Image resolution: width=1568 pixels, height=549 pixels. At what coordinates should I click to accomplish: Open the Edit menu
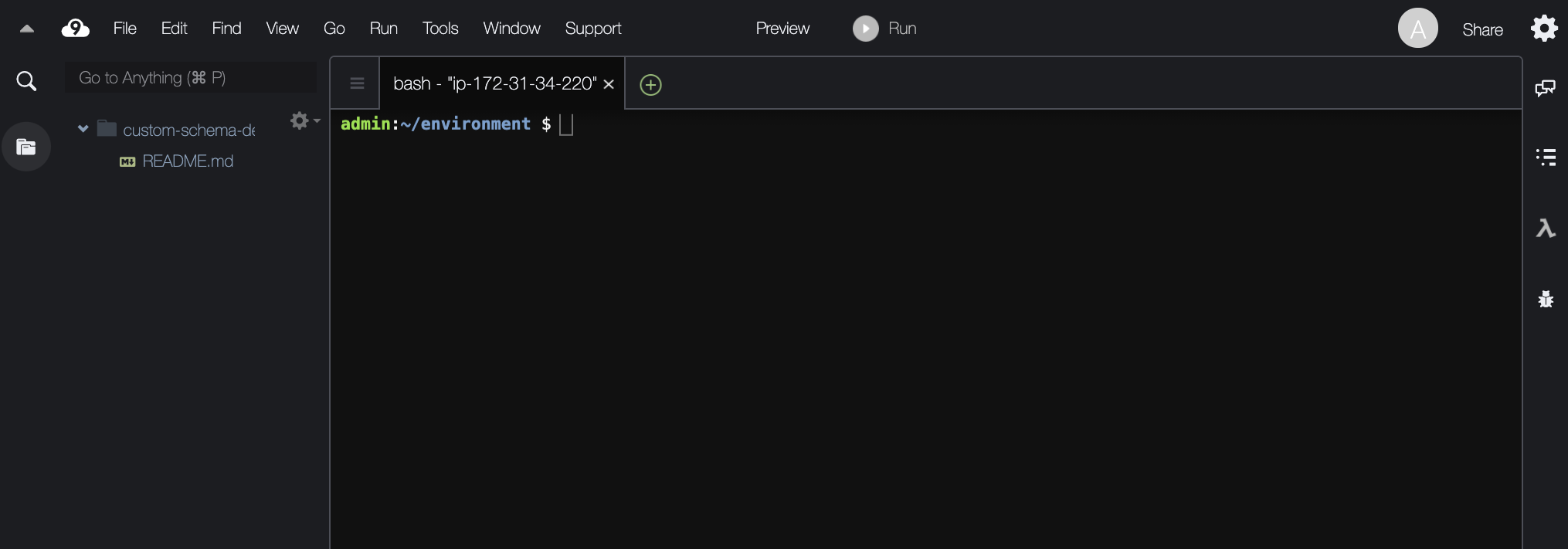click(174, 29)
